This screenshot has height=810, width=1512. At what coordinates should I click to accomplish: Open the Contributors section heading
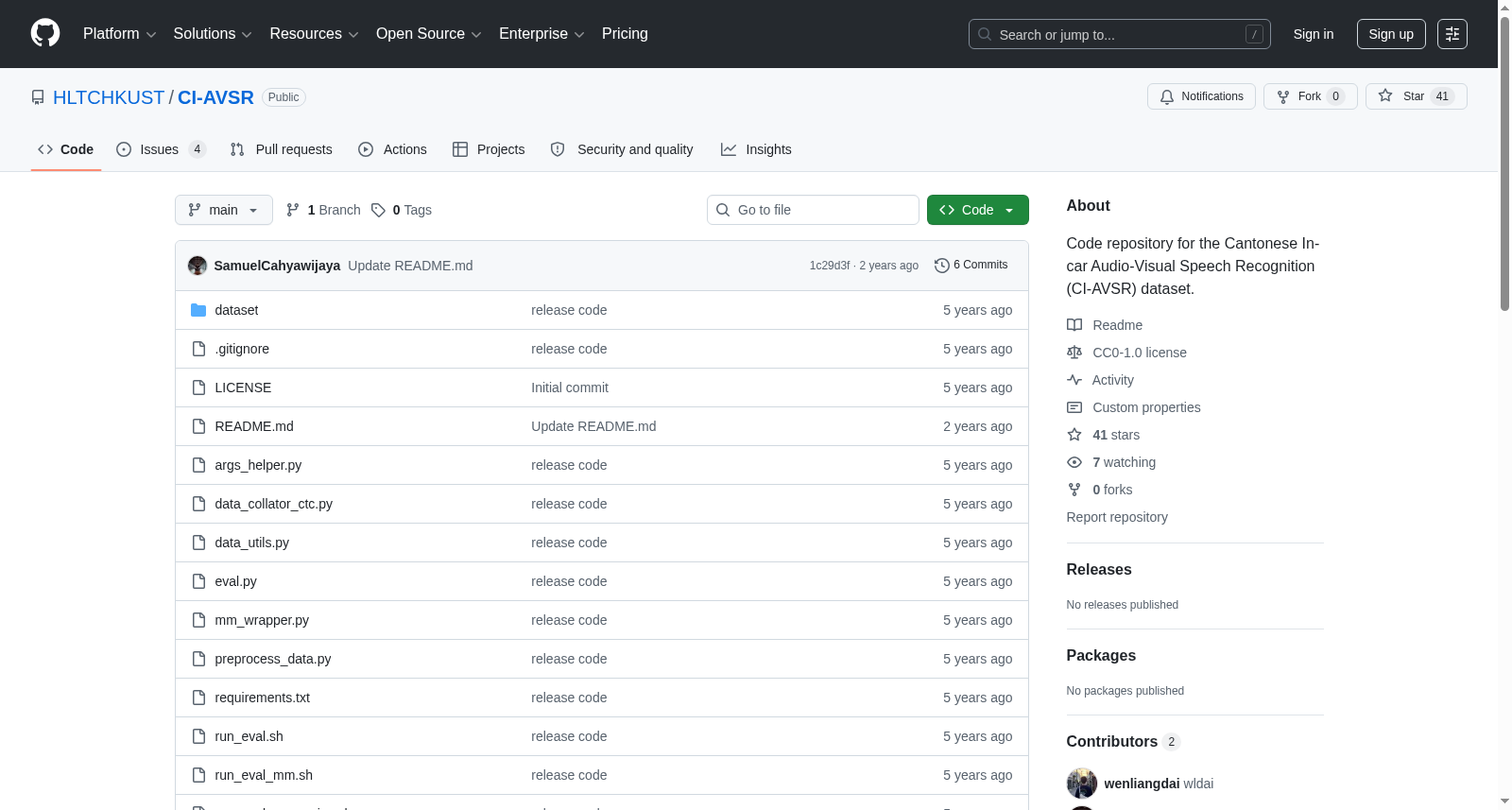(1124, 741)
